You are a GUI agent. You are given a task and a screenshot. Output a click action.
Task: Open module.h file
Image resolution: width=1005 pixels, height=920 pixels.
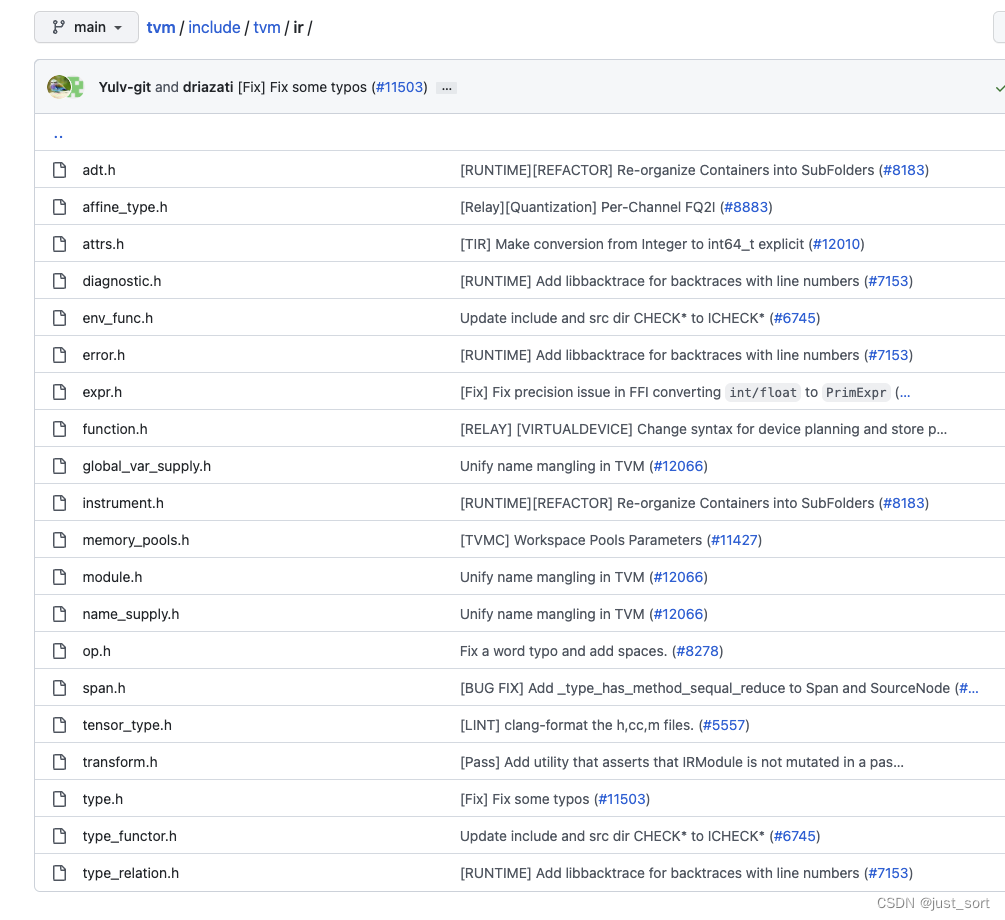(112, 577)
